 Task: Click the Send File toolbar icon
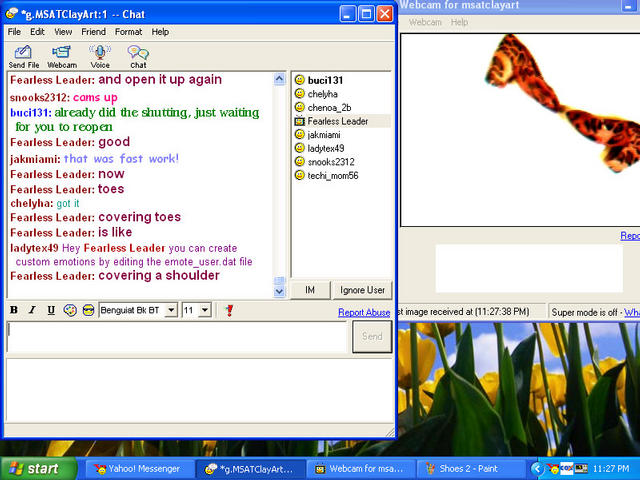[x=24, y=57]
